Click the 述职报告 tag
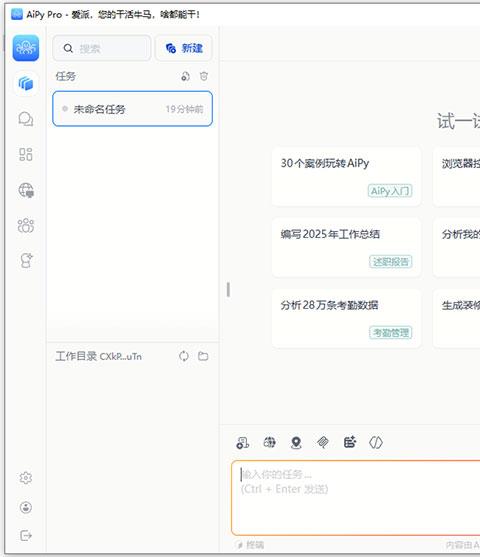 [x=390, y=262]
